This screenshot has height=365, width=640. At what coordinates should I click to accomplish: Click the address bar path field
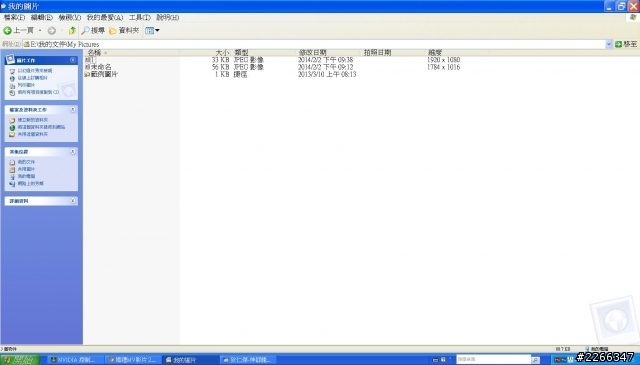click(x=314, y=44)
